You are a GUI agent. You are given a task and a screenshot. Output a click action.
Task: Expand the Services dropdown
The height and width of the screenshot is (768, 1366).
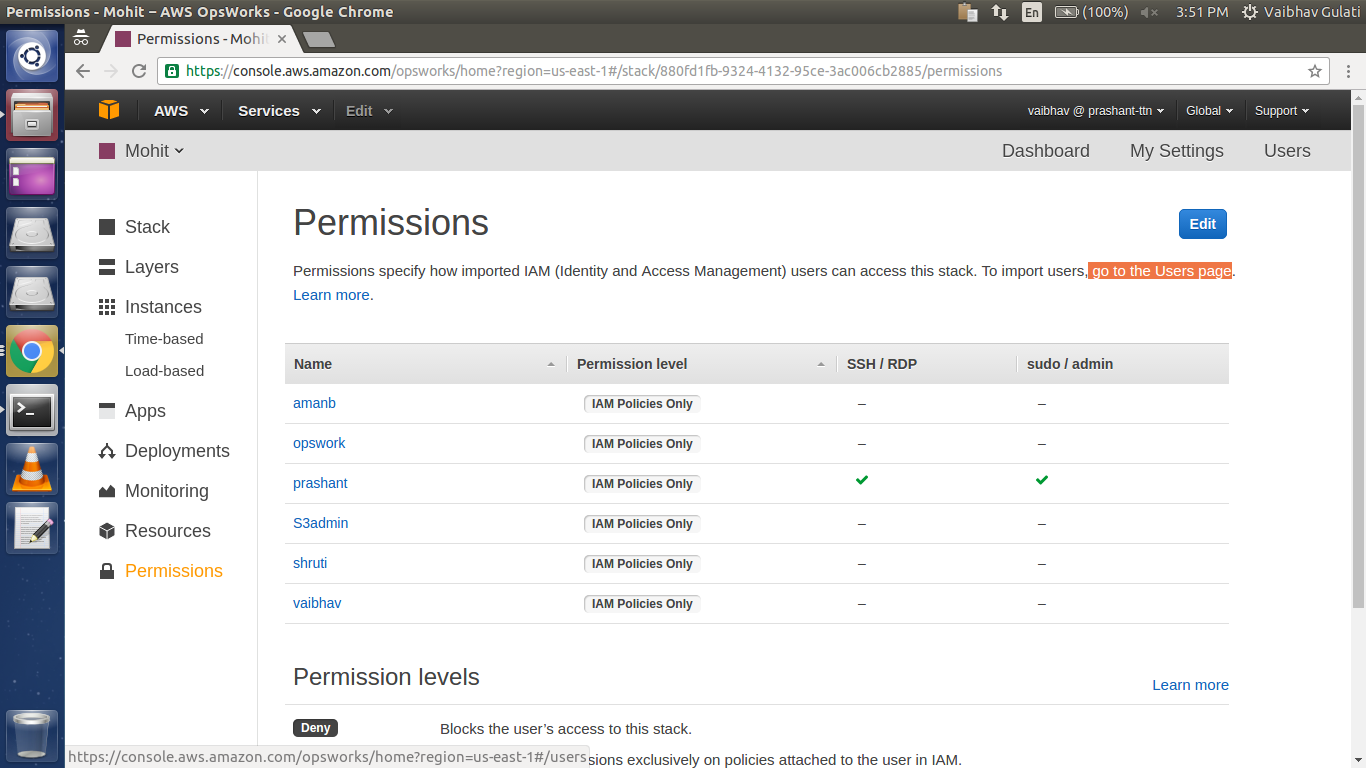279,111
